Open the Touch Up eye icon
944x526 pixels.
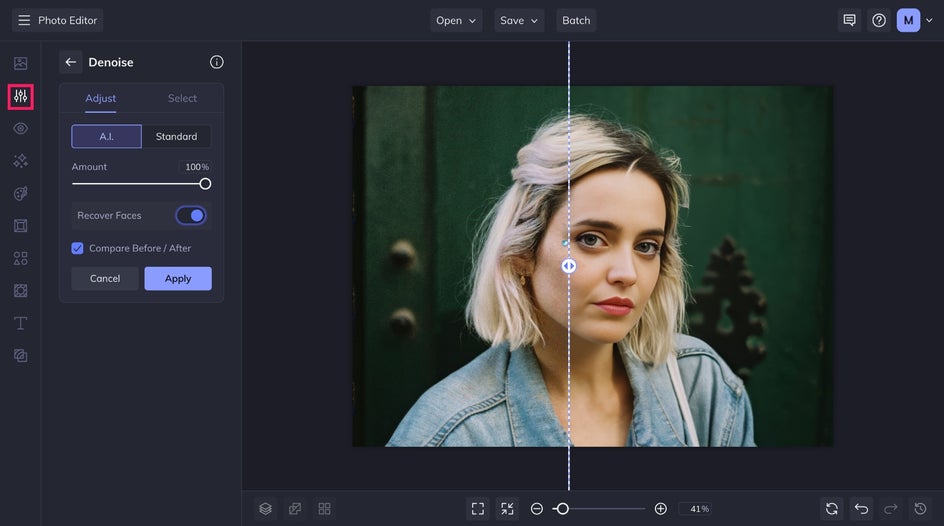click(20, 129)
